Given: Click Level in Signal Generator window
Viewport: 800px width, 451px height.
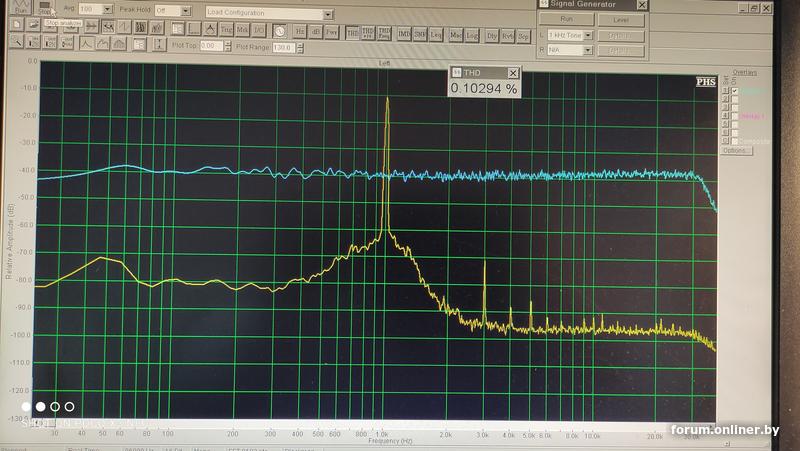Looking at the screenshot, I should pos(621,20).
